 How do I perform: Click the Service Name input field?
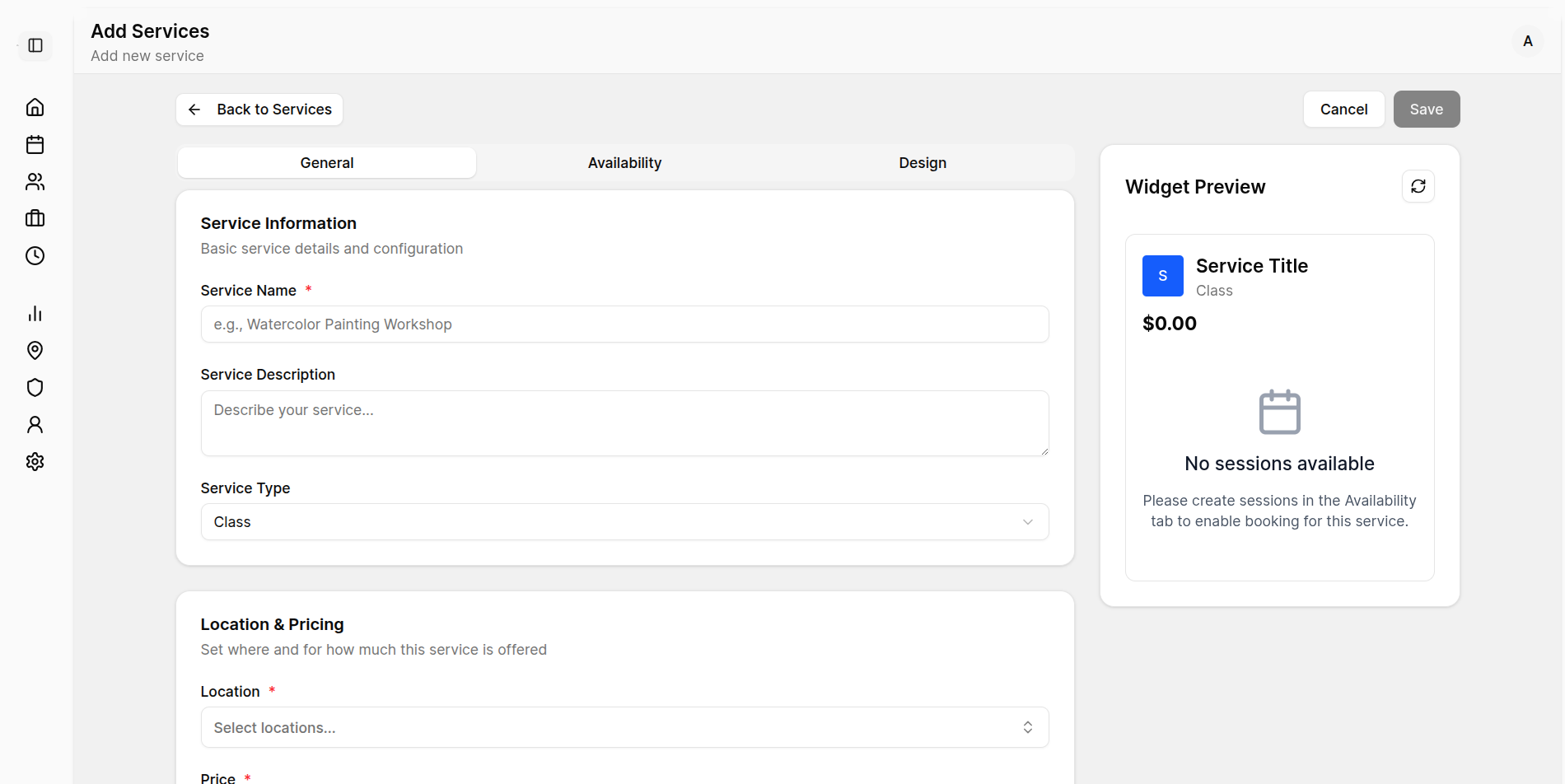click(x=624, y=324)
